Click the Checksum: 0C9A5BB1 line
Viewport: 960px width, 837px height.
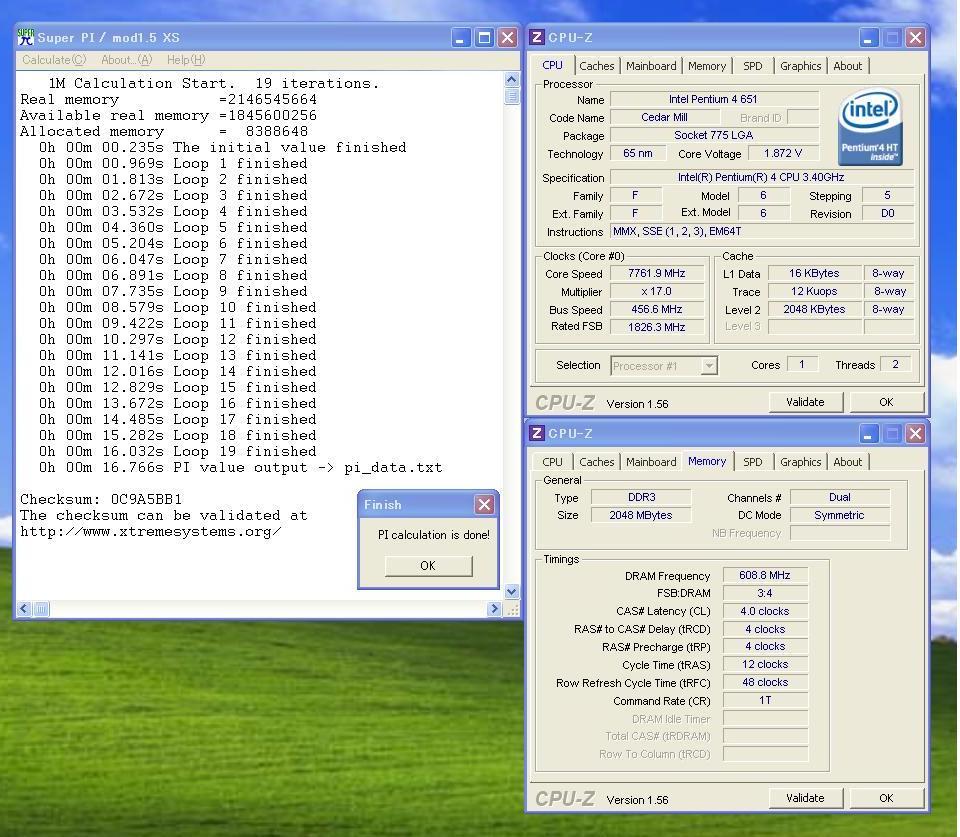[101, 499]
